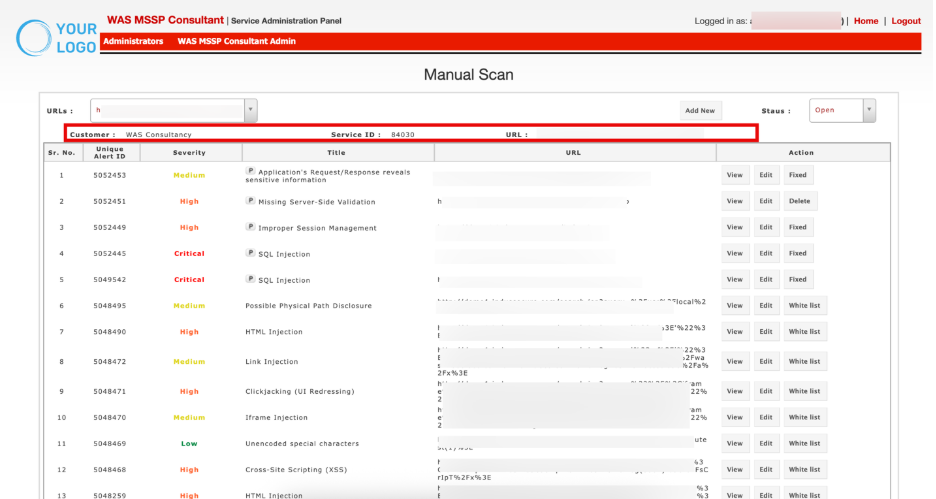This screenshot has height=499, width=936.
Task: View alert 5052453
Action: pos(734,175)
